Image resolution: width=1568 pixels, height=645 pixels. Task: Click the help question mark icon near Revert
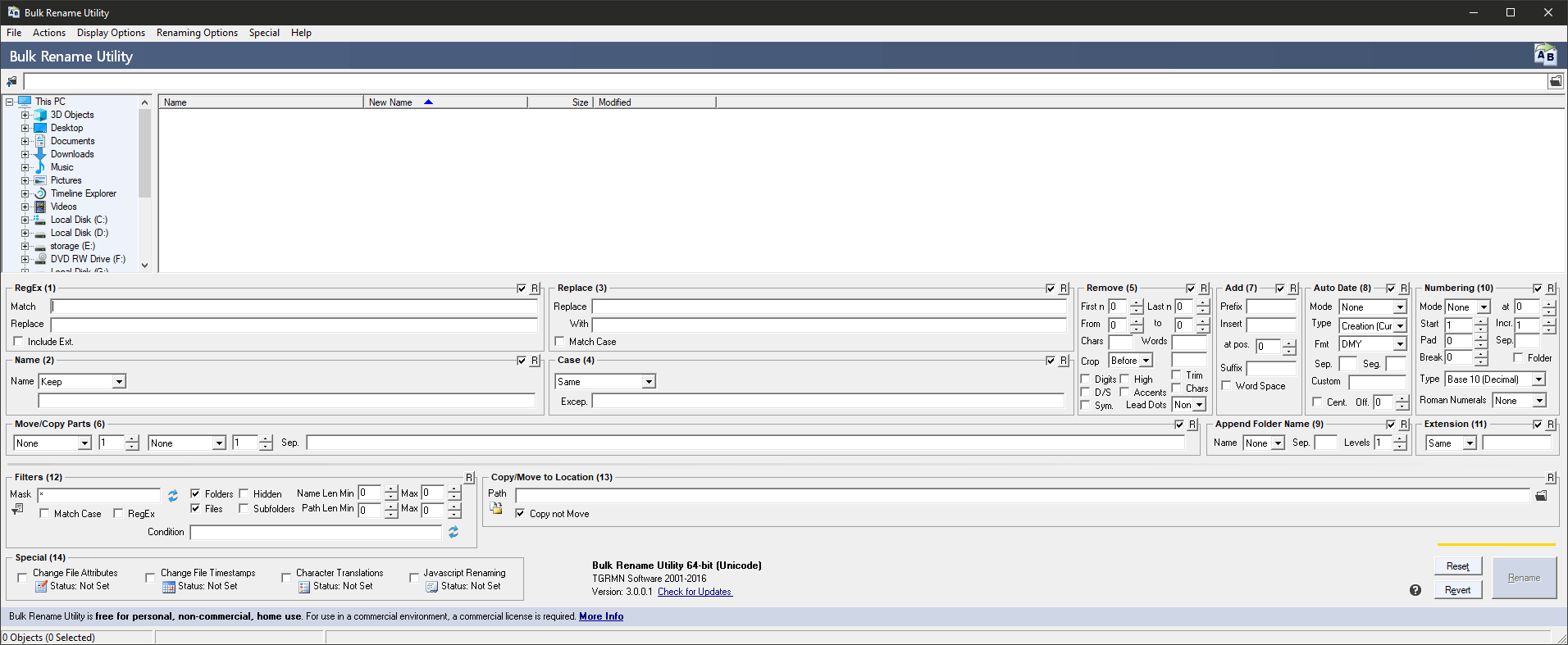click(x=1415, y=590)
